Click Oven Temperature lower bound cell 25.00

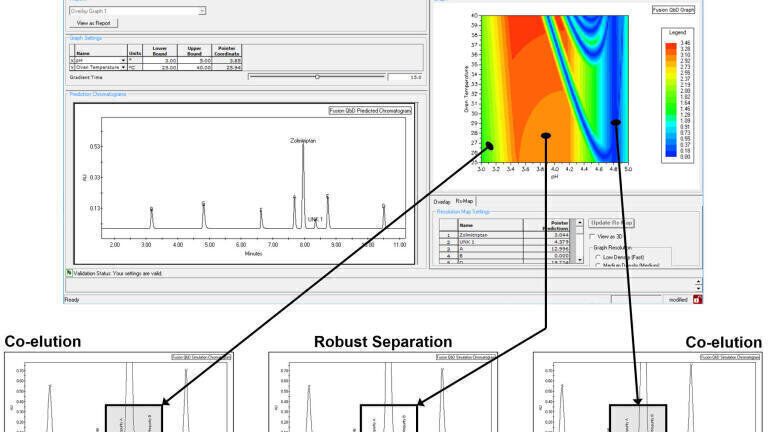pyautogui.click(x=160, y=67)
